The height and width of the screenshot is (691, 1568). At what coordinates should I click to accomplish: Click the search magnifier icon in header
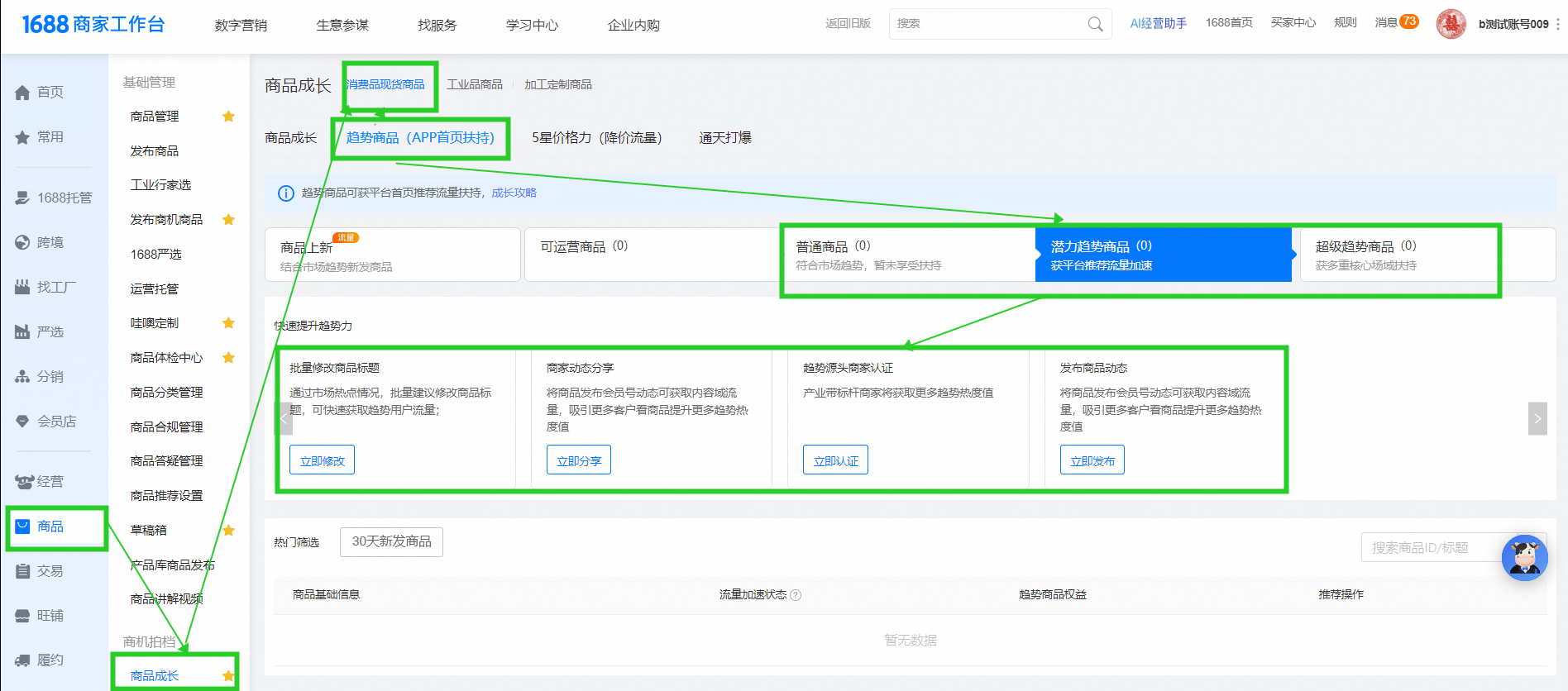click(1095, 25)
